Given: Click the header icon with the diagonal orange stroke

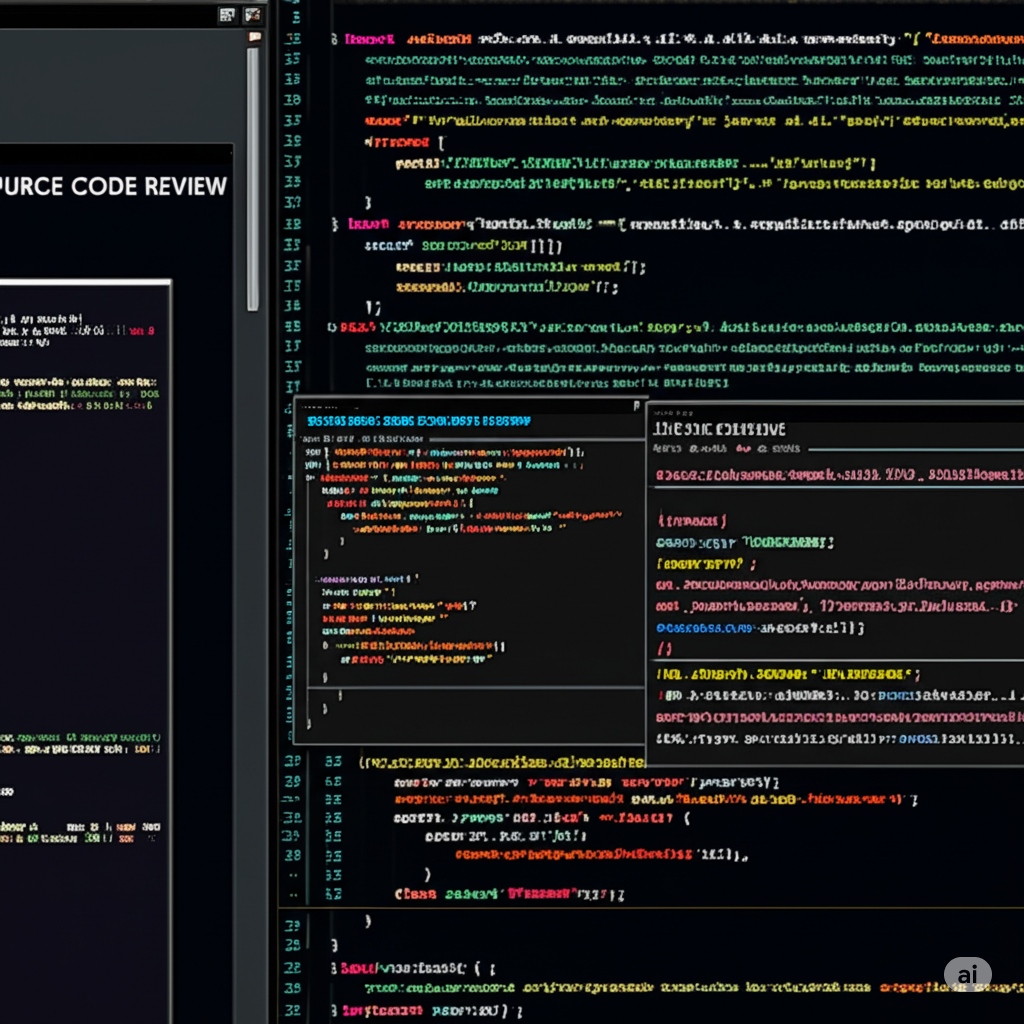Looking at the screenshot, I should [252, 15].
